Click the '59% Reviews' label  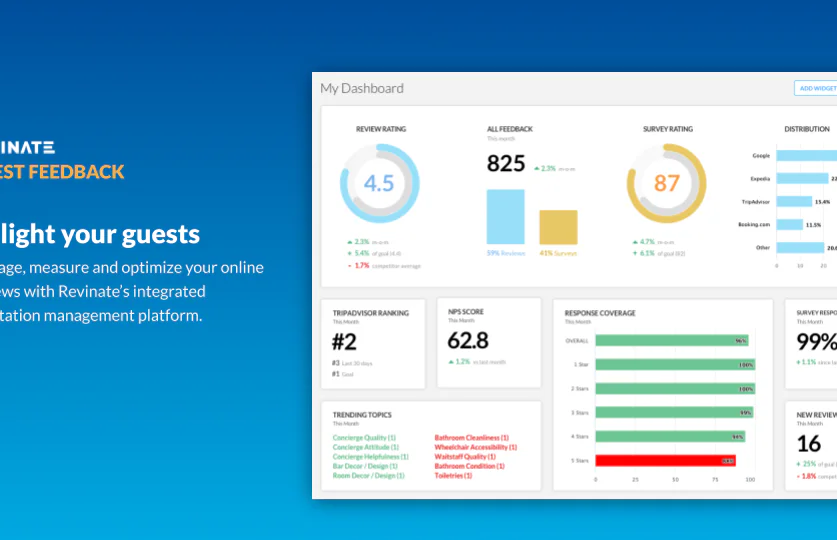tap(506, 253)
